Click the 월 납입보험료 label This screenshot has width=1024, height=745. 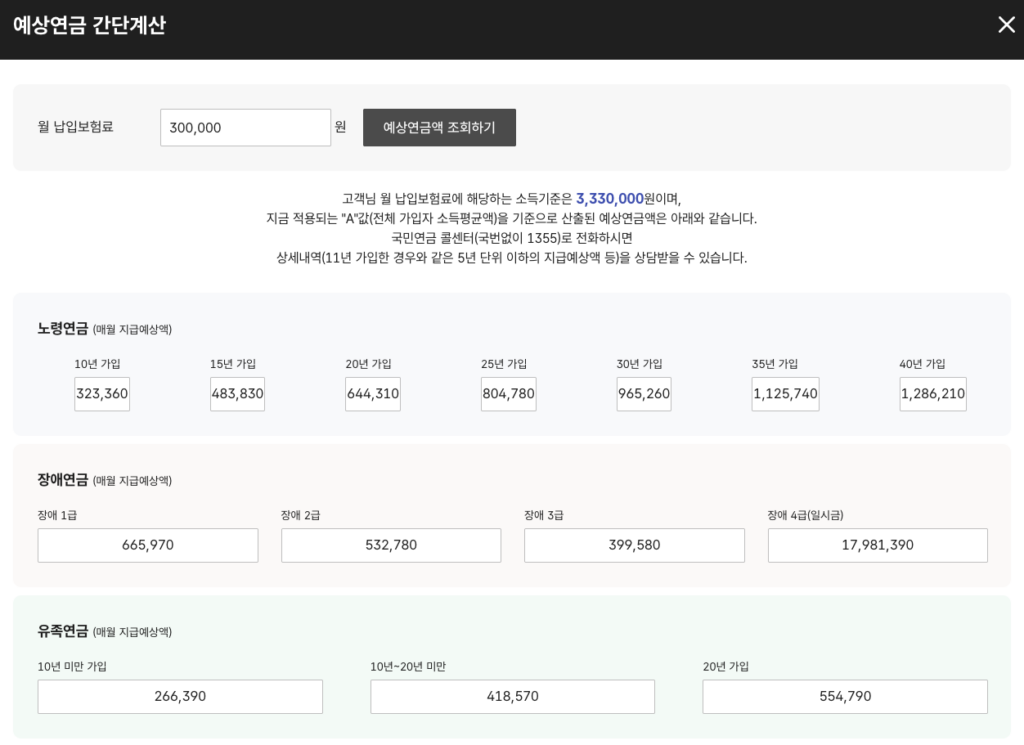(x=76, y=127)
